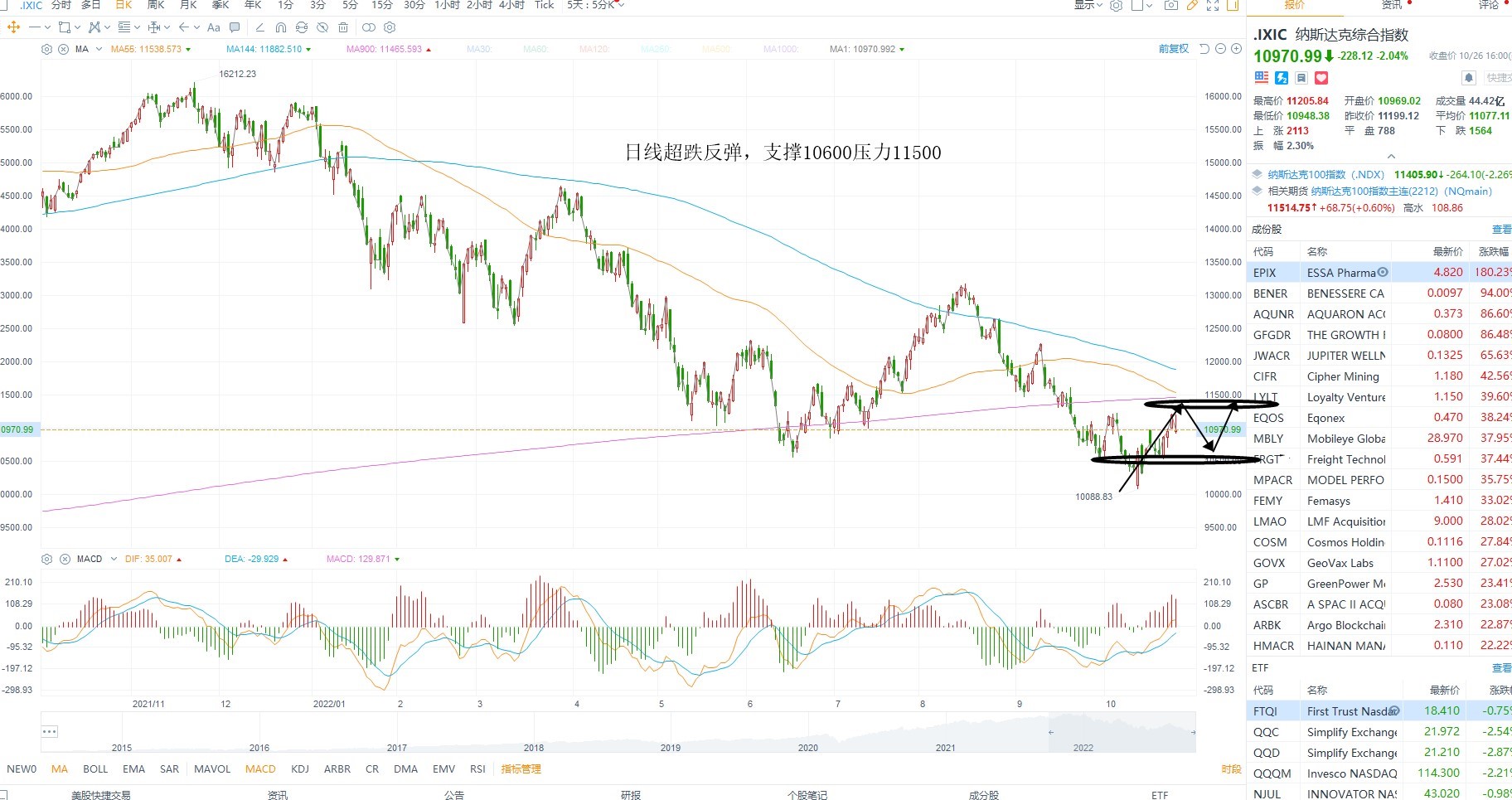1512x800 pixels.
Task: Click the trash icon to delete drawings
Action: click(x=343, y=27)
